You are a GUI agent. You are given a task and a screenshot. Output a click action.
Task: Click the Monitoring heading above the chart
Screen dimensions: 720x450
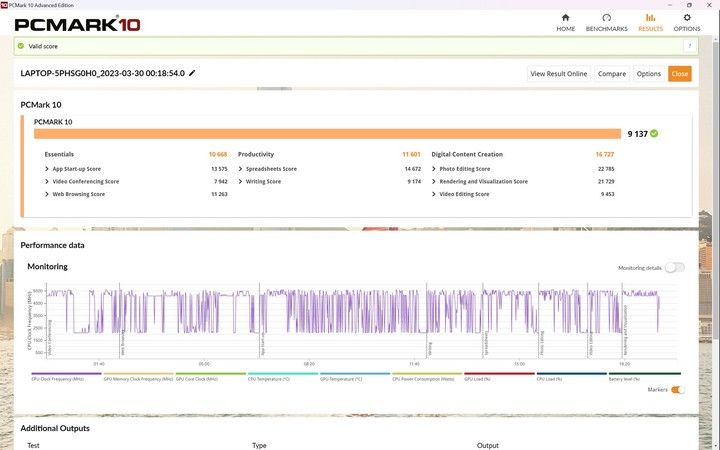coord(47,267)
